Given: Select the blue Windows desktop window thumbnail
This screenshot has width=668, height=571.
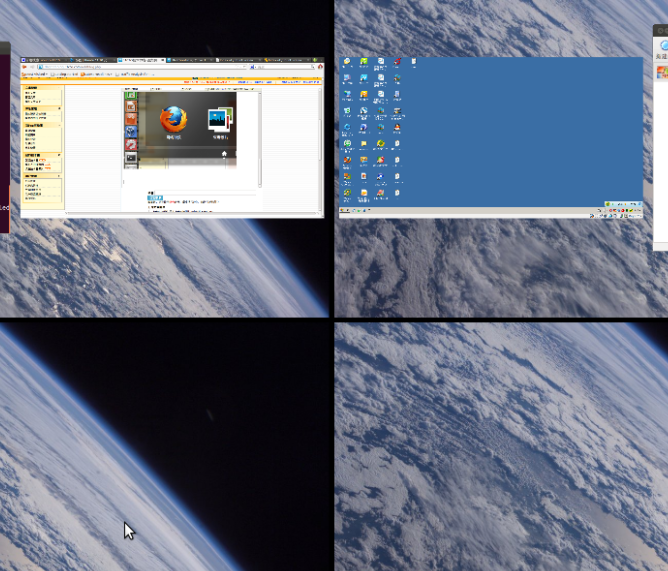Looking at the screenshot, I should 491,138.
